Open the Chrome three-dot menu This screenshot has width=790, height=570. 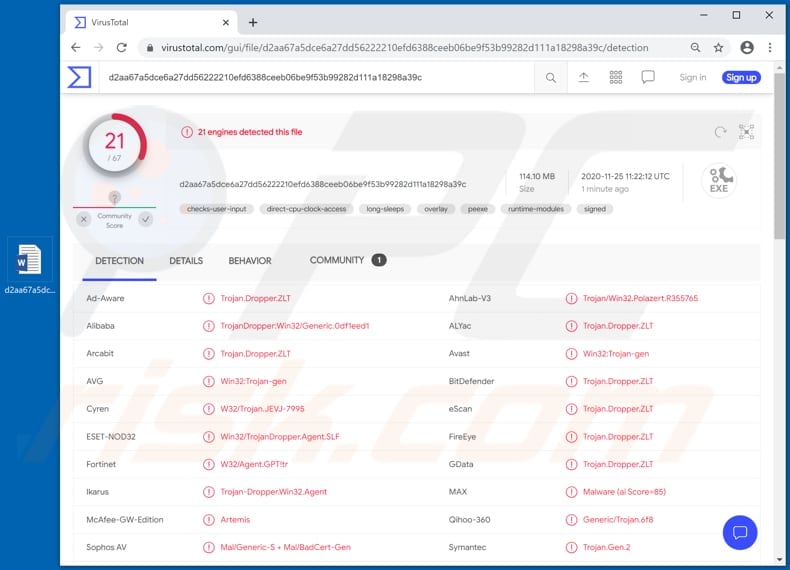click(x=770, y=47)
